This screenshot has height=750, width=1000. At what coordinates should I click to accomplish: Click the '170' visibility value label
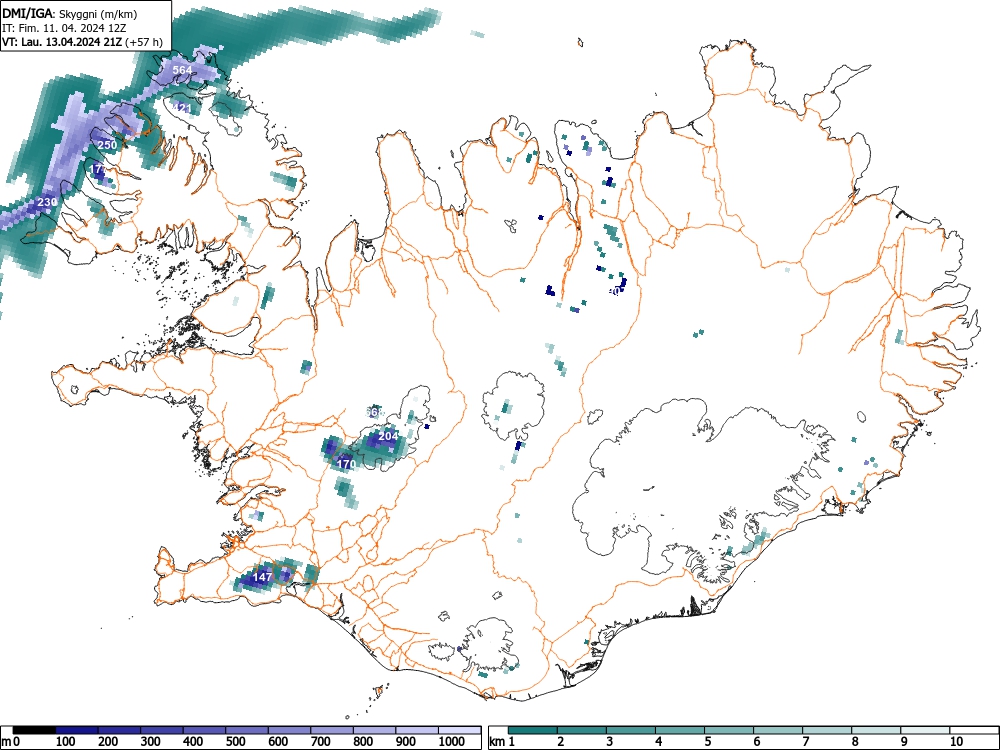(x=346, y=464)
